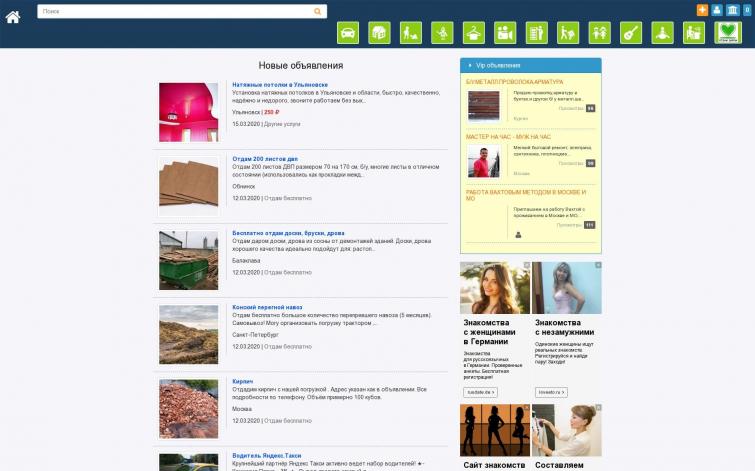755x471 pixels.
Task: Click the blue 0 counter badge
Action: click(x=747, y=10)
